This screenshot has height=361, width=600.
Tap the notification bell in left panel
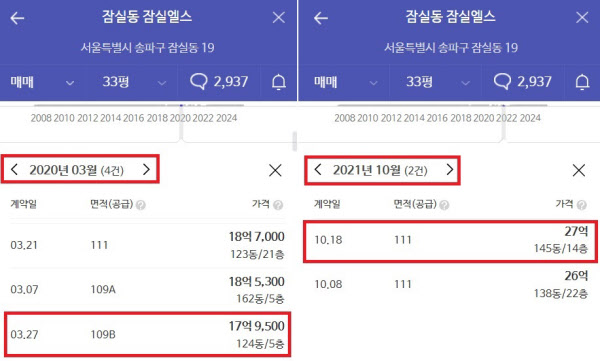[279, 82]
